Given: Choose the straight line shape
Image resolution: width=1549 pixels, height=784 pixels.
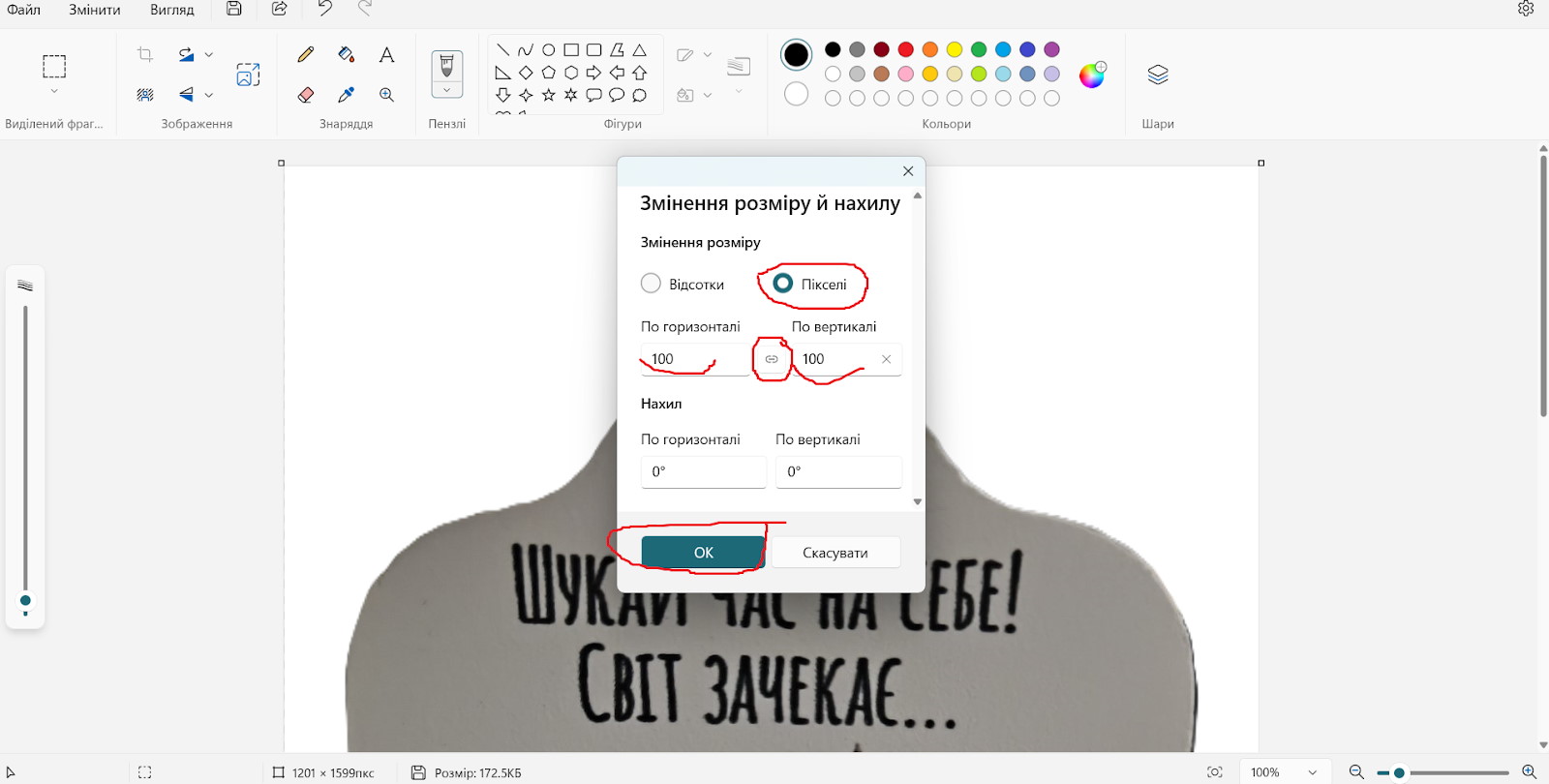Looking at the screenshot, I should [x=502, y=49].
